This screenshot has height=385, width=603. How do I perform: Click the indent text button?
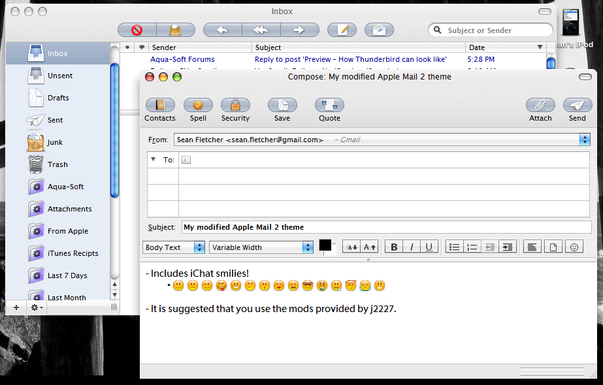coord(507,247)
